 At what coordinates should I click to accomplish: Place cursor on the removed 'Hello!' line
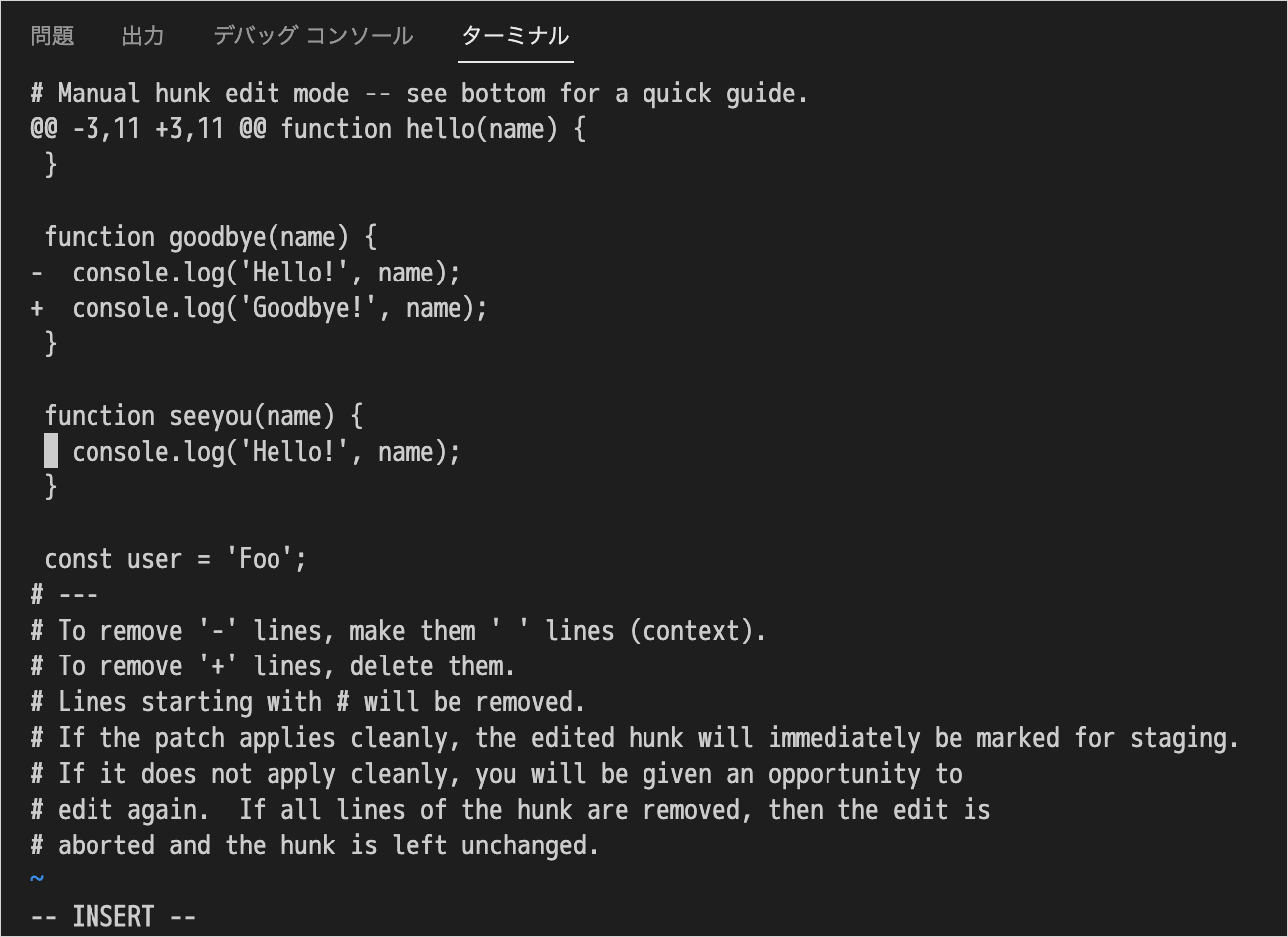pyautogui.click(x=246, y=273)
